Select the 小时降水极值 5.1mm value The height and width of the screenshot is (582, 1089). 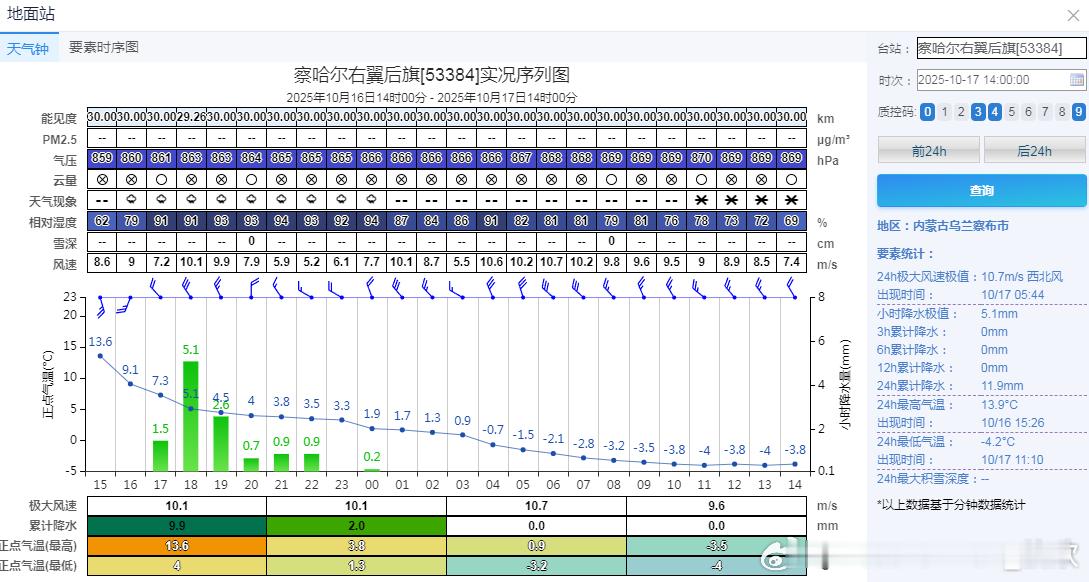(999, 314)
